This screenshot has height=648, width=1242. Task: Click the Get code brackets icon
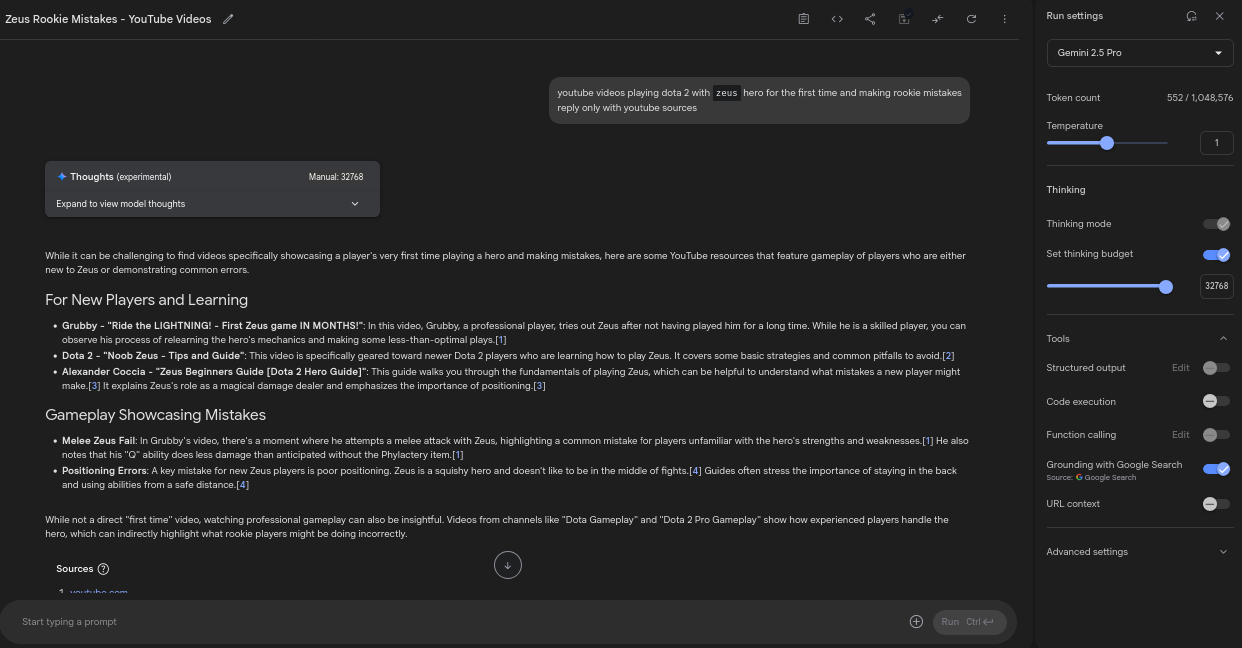tap(837, 19)
